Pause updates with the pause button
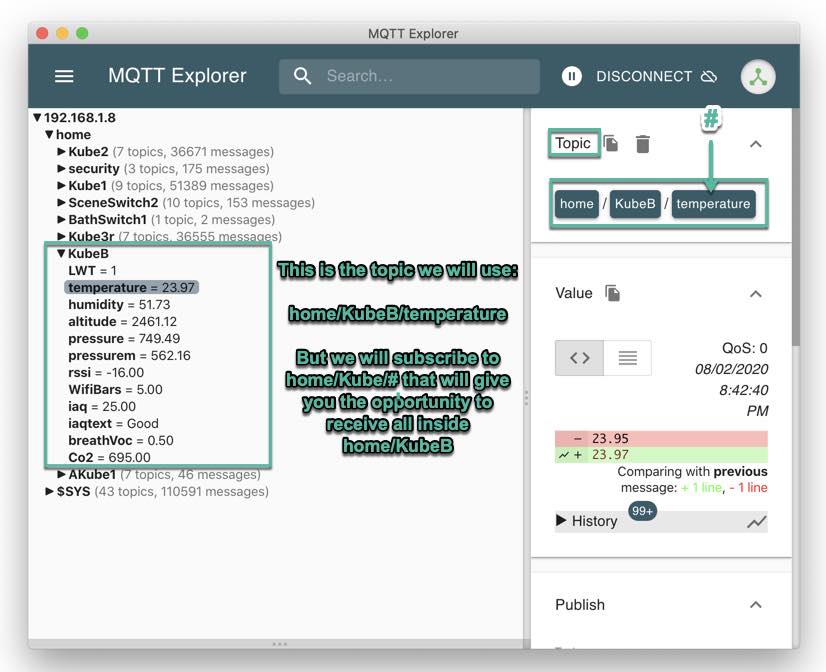 coord(572,76)
